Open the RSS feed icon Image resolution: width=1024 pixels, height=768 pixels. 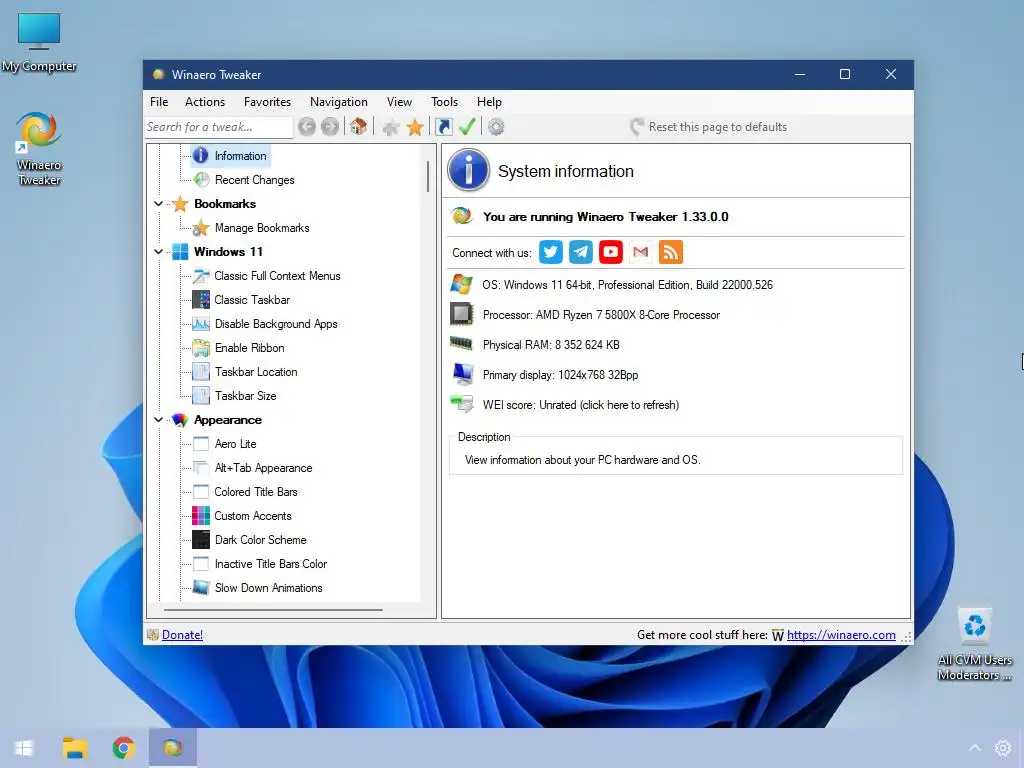coord(671,252)
